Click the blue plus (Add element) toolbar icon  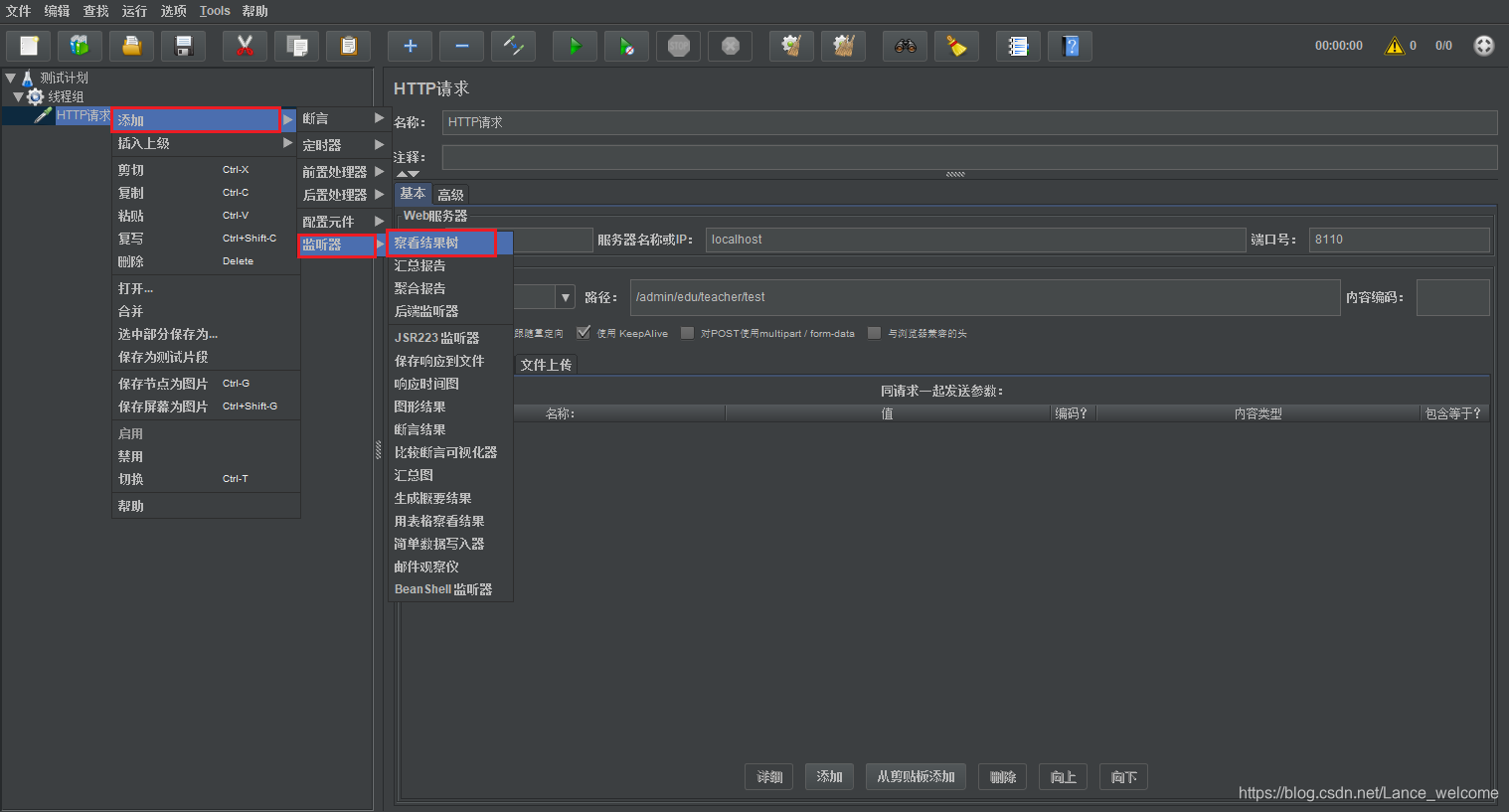[409, 45]
